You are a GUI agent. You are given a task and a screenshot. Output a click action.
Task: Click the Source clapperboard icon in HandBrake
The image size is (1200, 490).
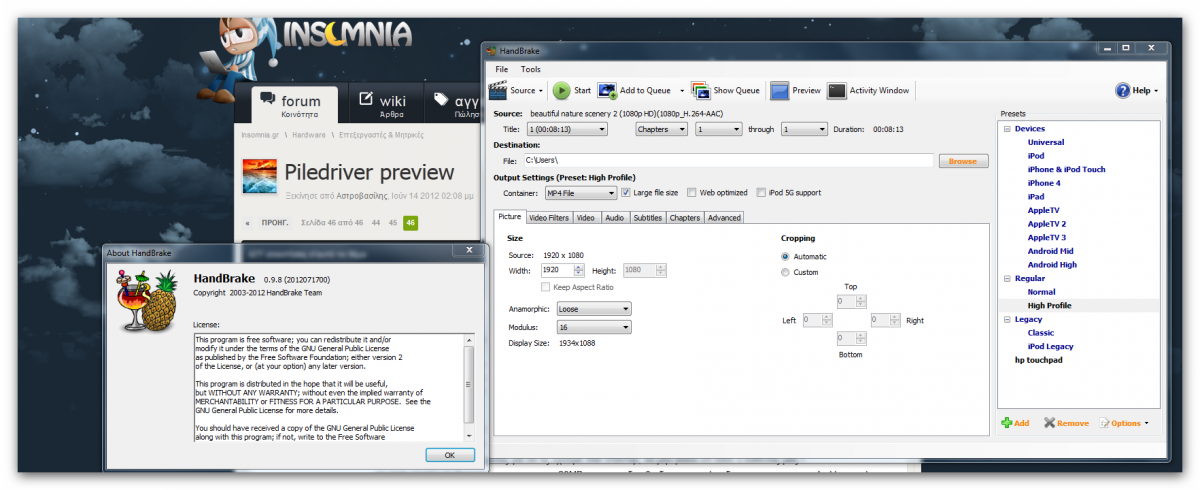498,90
